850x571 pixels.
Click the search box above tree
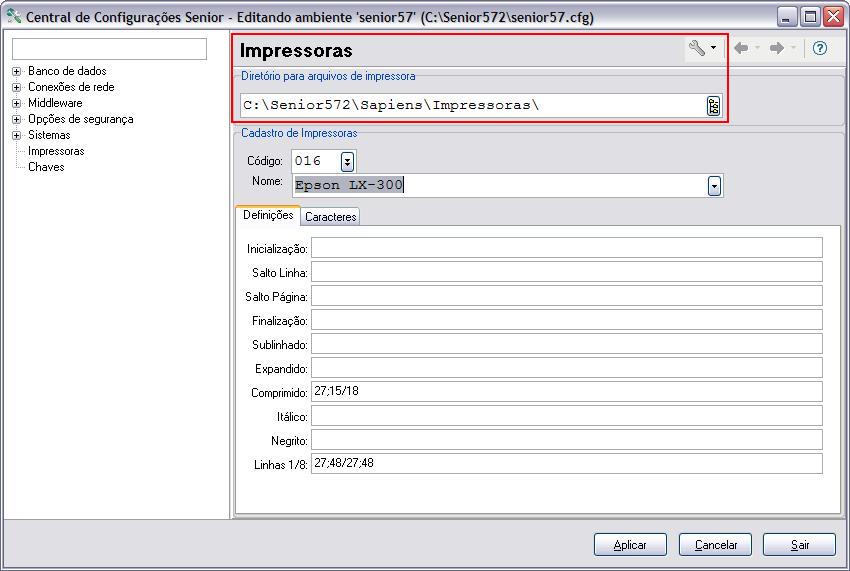point(109,49)
